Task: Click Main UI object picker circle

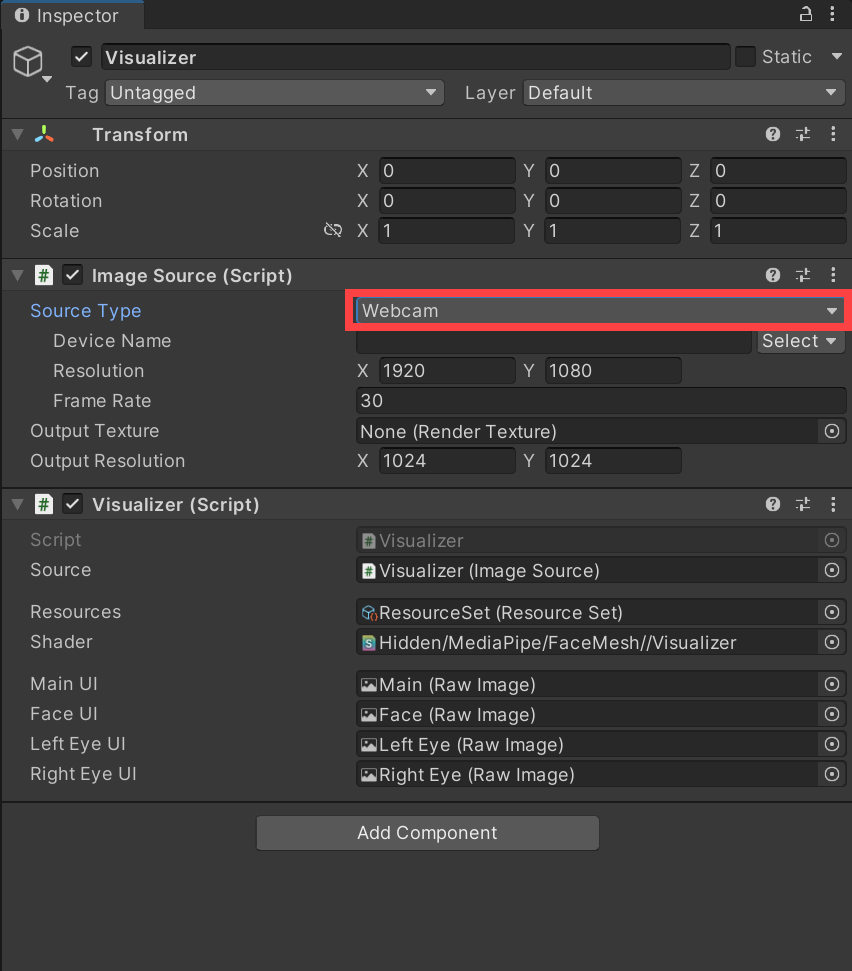Action: tap(832, 684)
